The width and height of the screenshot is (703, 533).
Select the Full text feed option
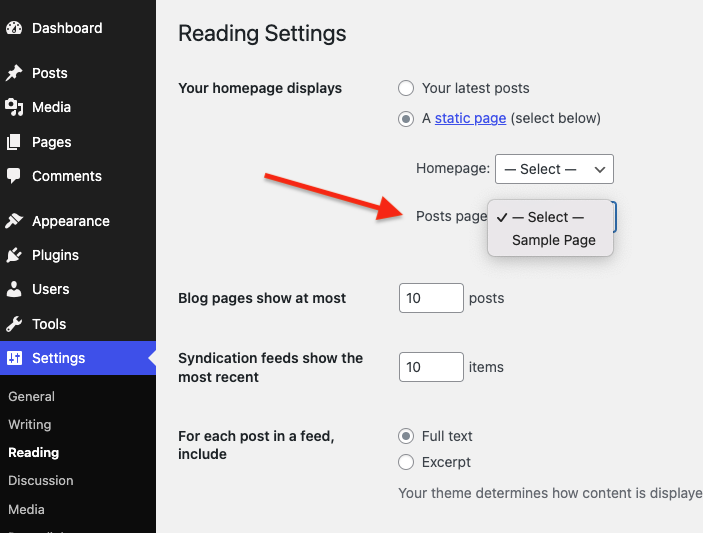(x=406, y=436)
